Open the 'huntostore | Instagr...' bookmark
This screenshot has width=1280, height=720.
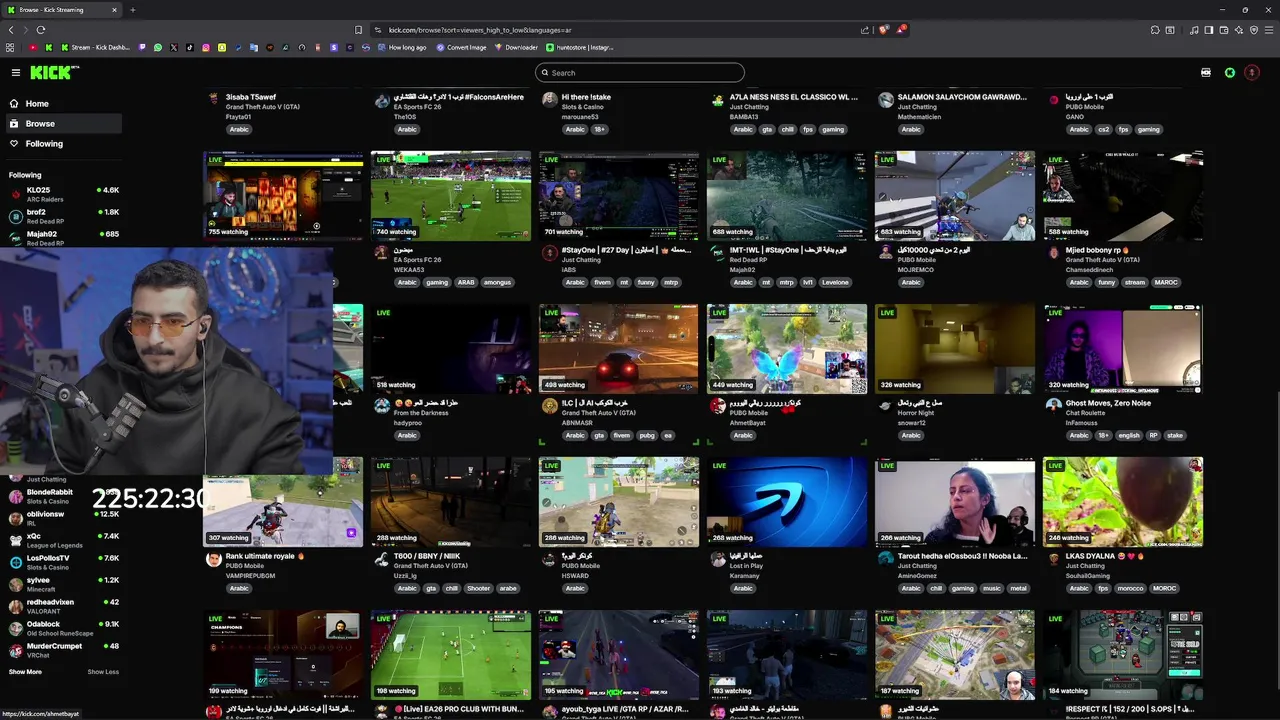pos(580,47)
